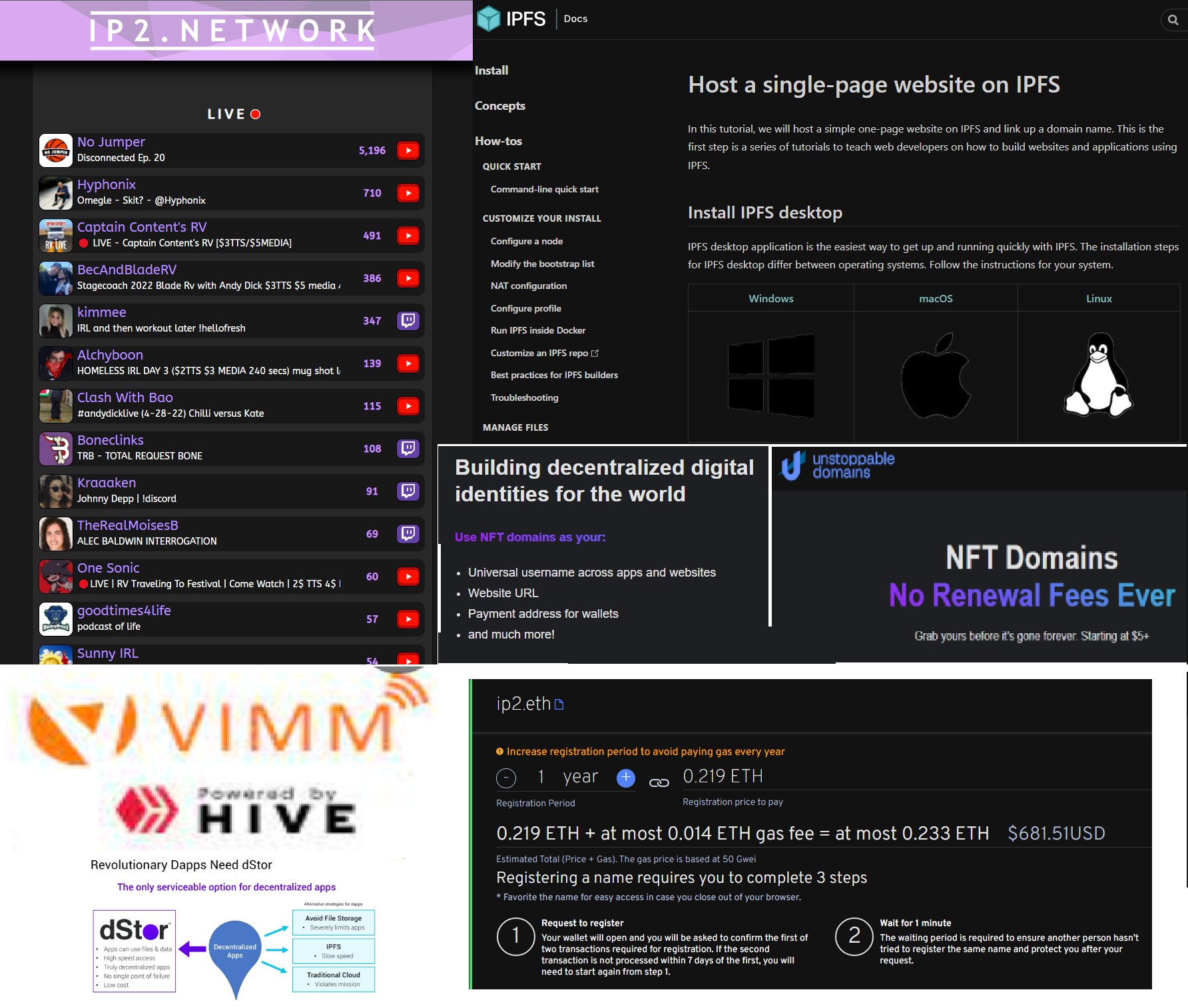
Task: Click the chain link icon near ETH price
Action: pyautogui.click(x=659, y=783)
